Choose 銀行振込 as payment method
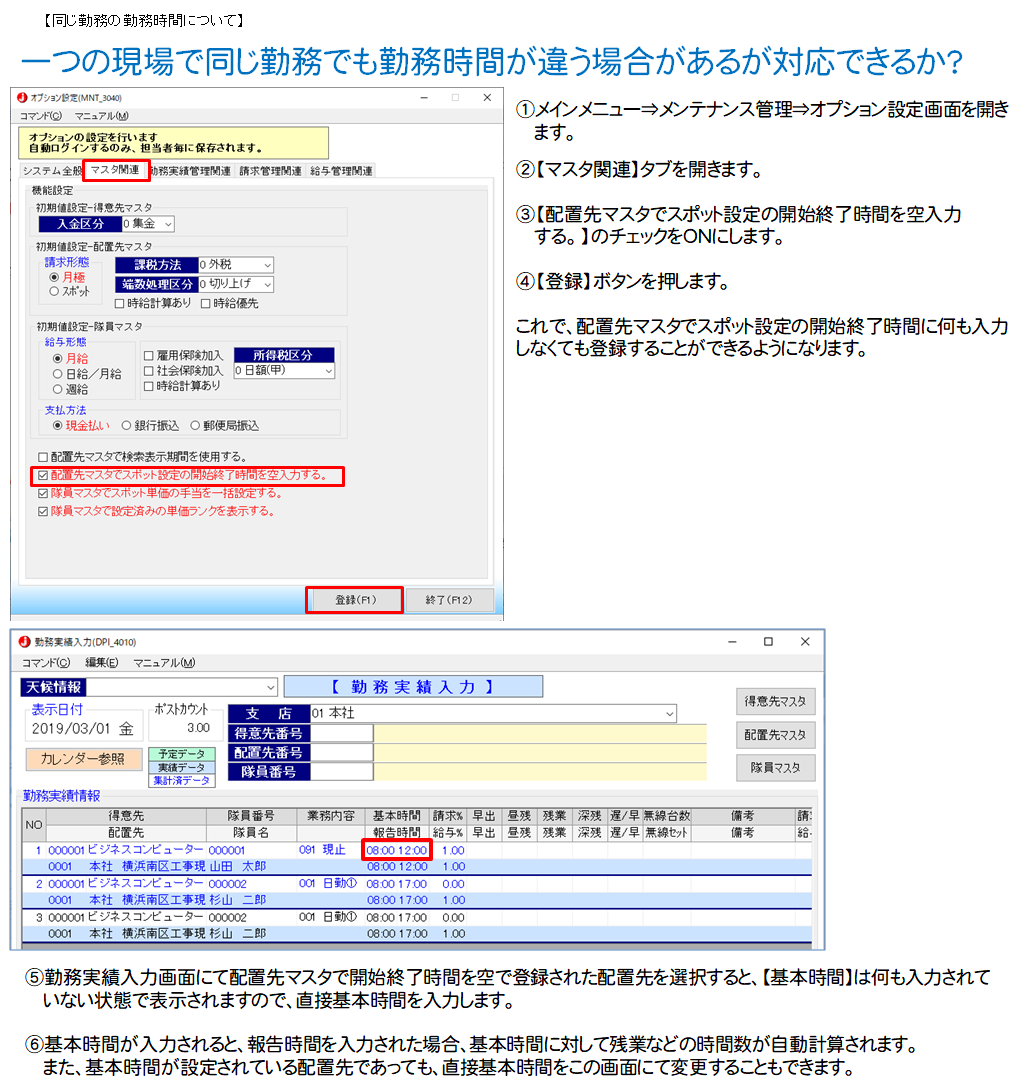The height and width of the screenshot is (1083, 1021). coord(126,425)
